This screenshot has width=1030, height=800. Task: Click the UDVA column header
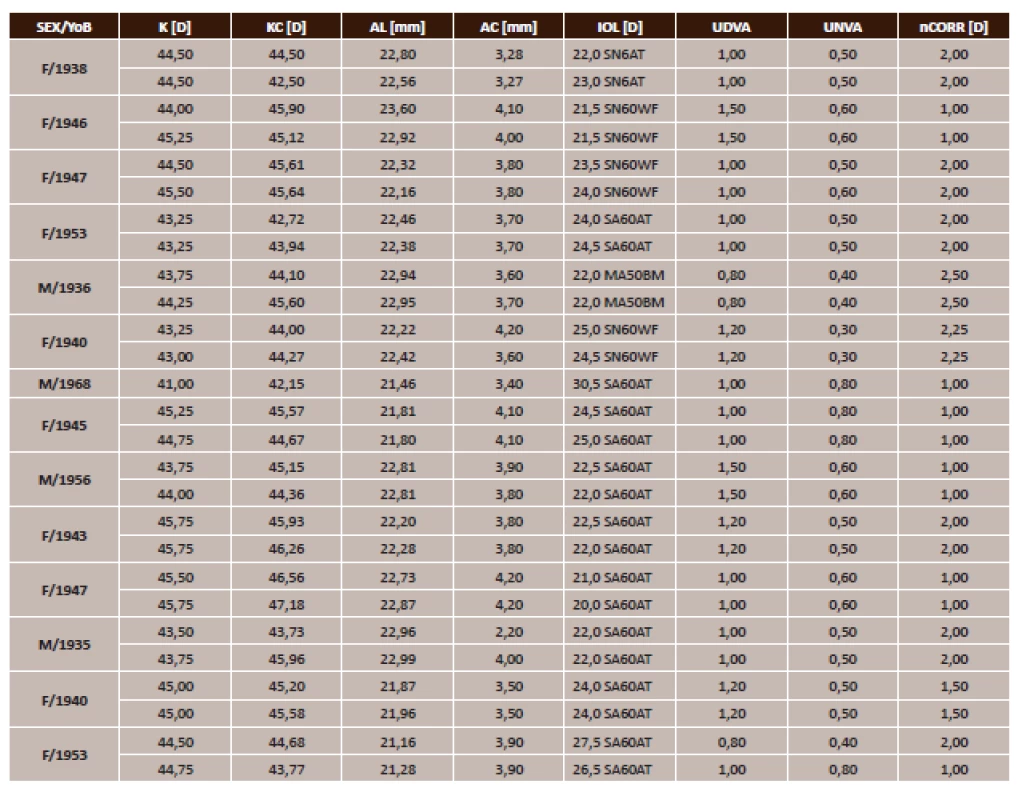click(731, 27)
